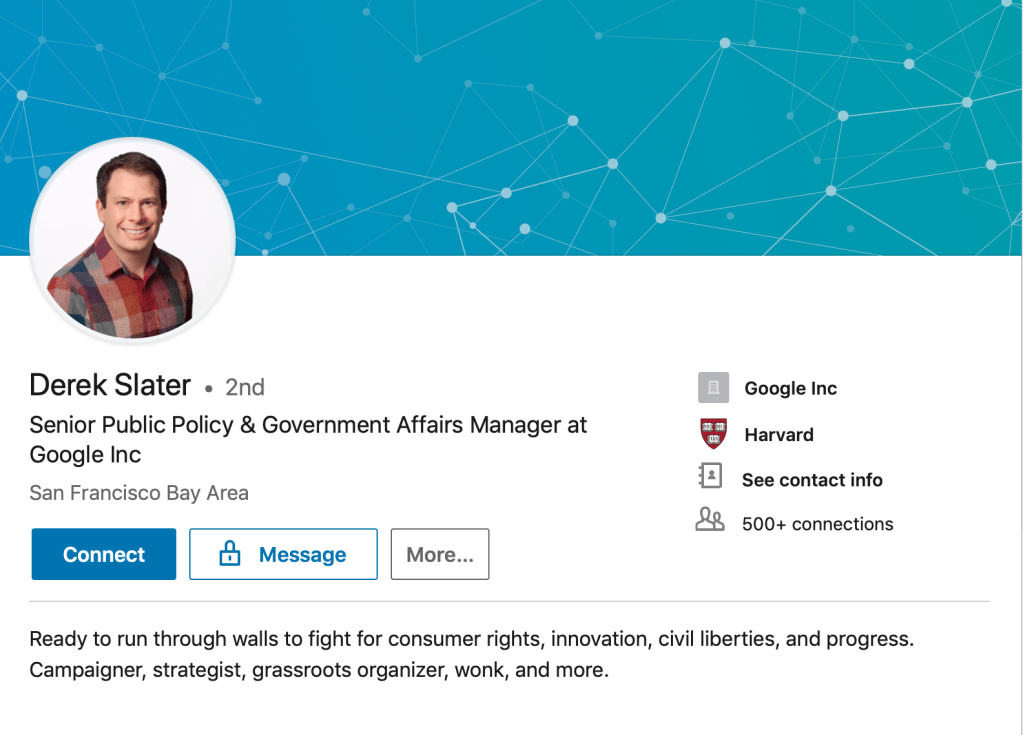Open See contact info details
Image resolution: width=1023 pixels, height=735 pixels.
811,479
